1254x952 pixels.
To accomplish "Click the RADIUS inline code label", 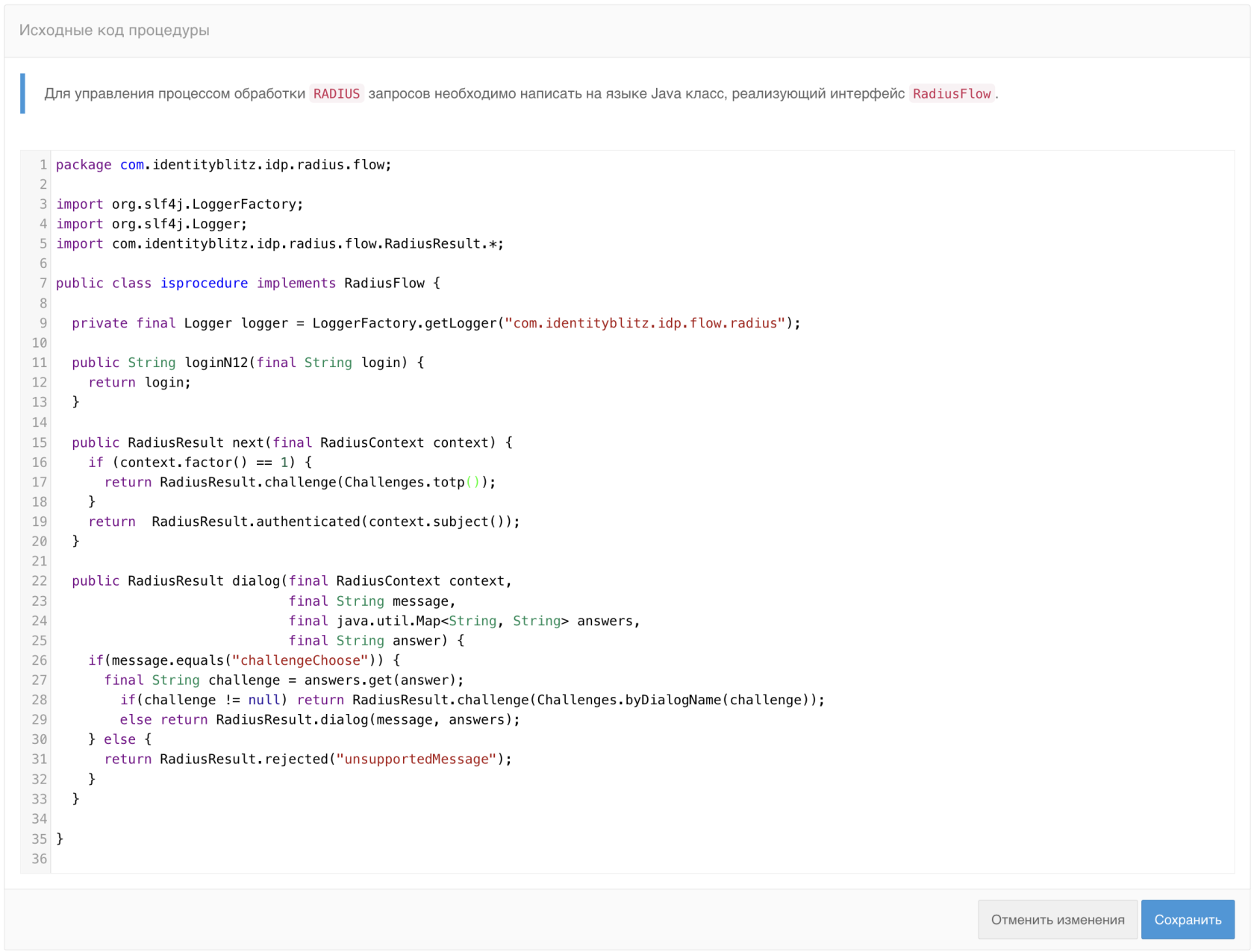I will (336, 94).
